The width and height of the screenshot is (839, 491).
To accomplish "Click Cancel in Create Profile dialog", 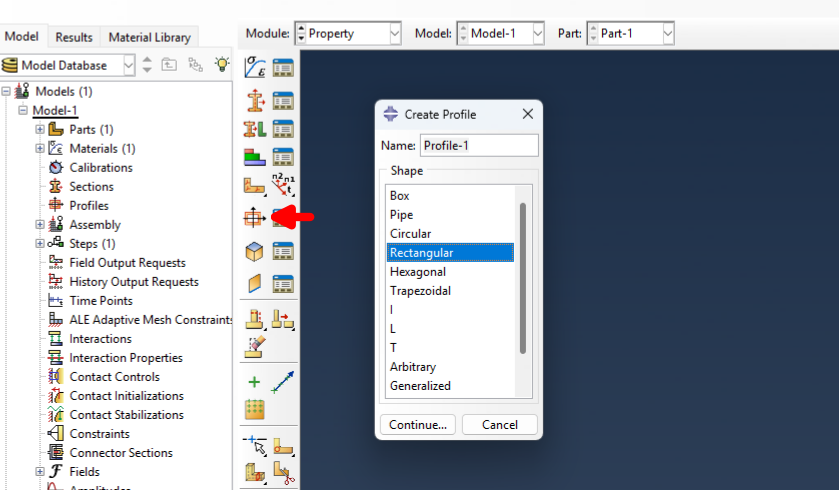I will pyautogui.click(x=499, y=425).
